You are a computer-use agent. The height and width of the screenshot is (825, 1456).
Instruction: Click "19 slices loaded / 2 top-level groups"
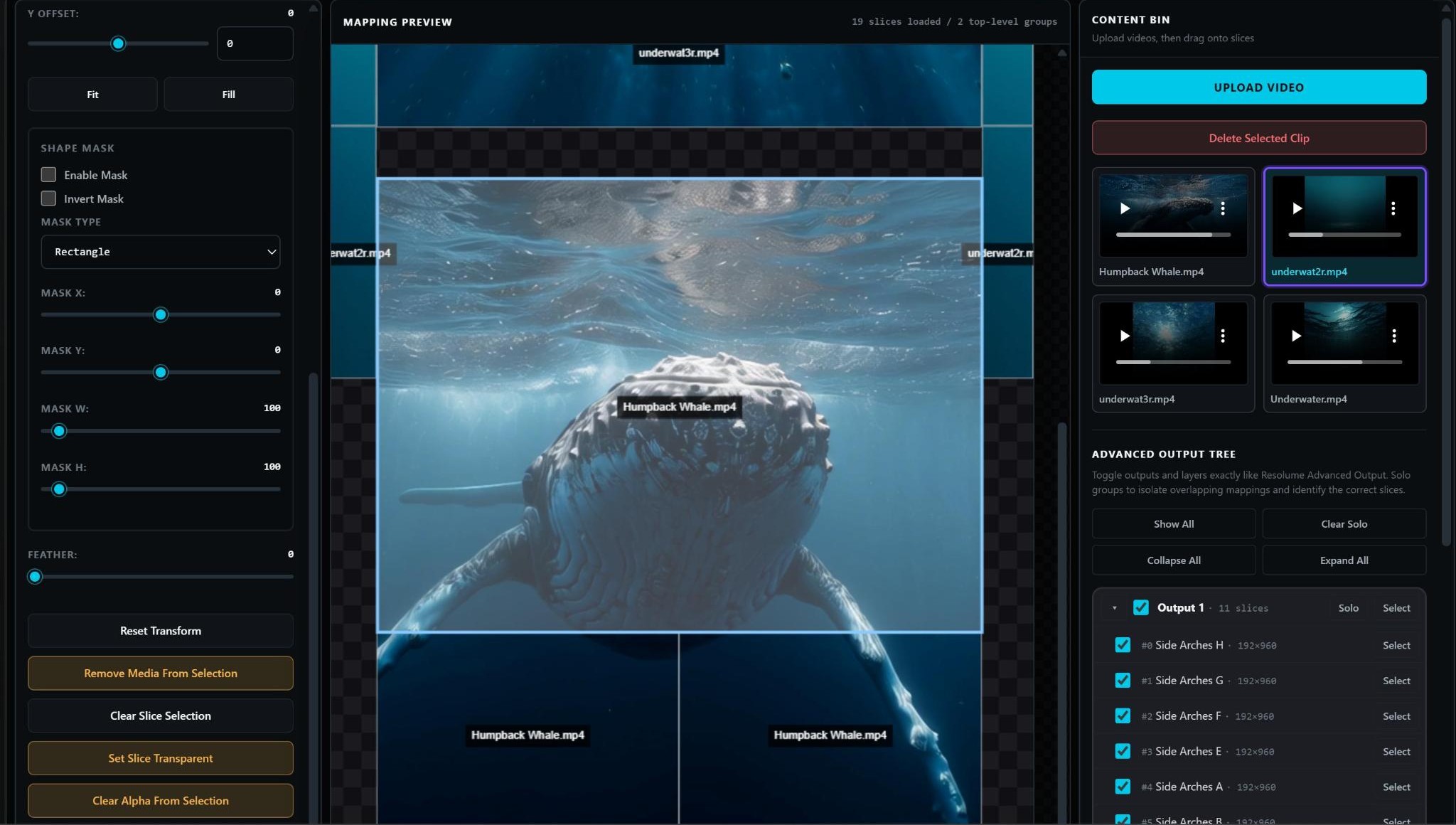point(954,22)
